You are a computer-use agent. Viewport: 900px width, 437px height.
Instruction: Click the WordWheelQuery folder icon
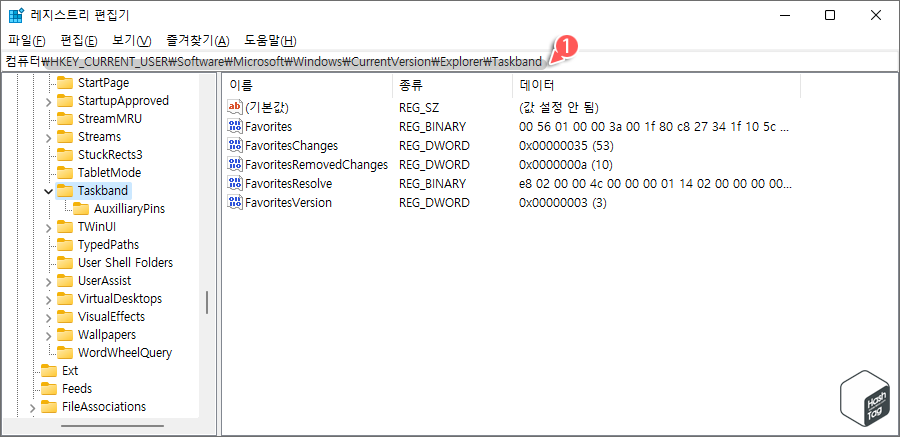point(65,353)
